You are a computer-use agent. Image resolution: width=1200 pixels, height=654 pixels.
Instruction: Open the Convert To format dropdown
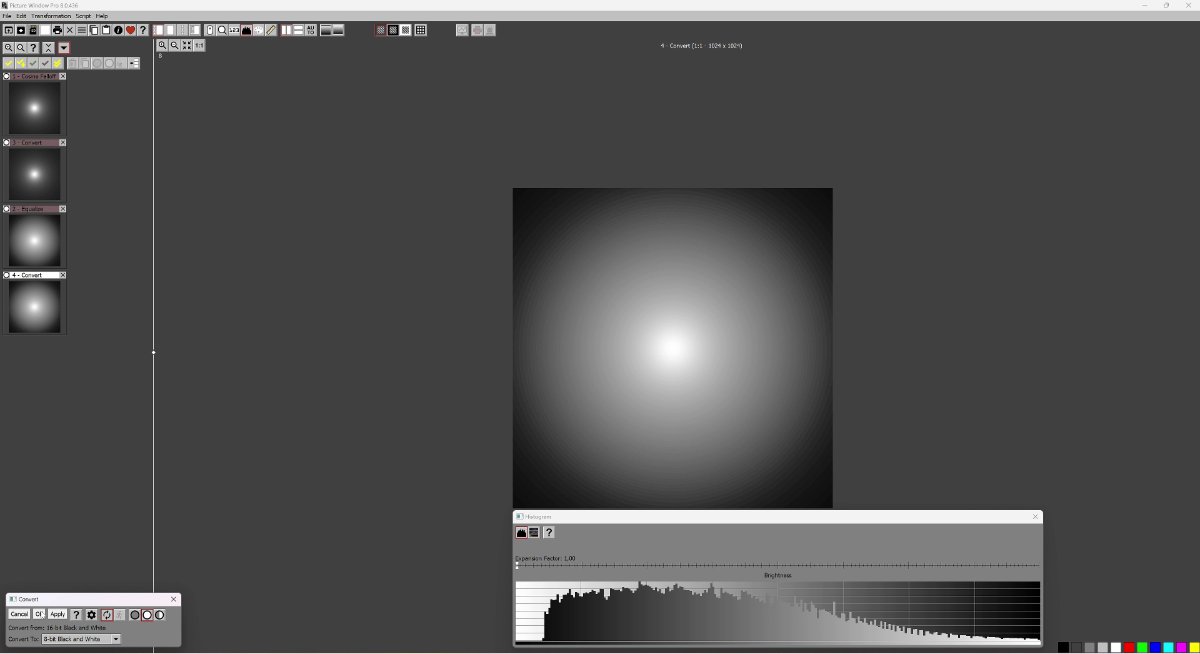(x=115, y=639)
